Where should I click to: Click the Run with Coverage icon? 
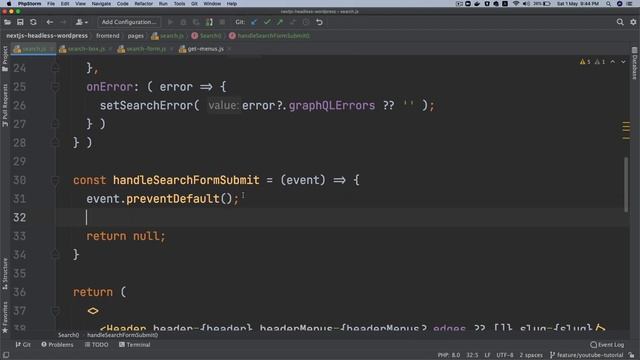tap(196, 22)
